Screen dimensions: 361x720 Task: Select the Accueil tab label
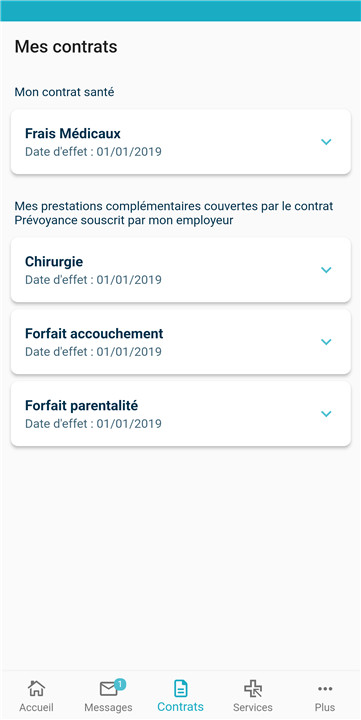36,707
